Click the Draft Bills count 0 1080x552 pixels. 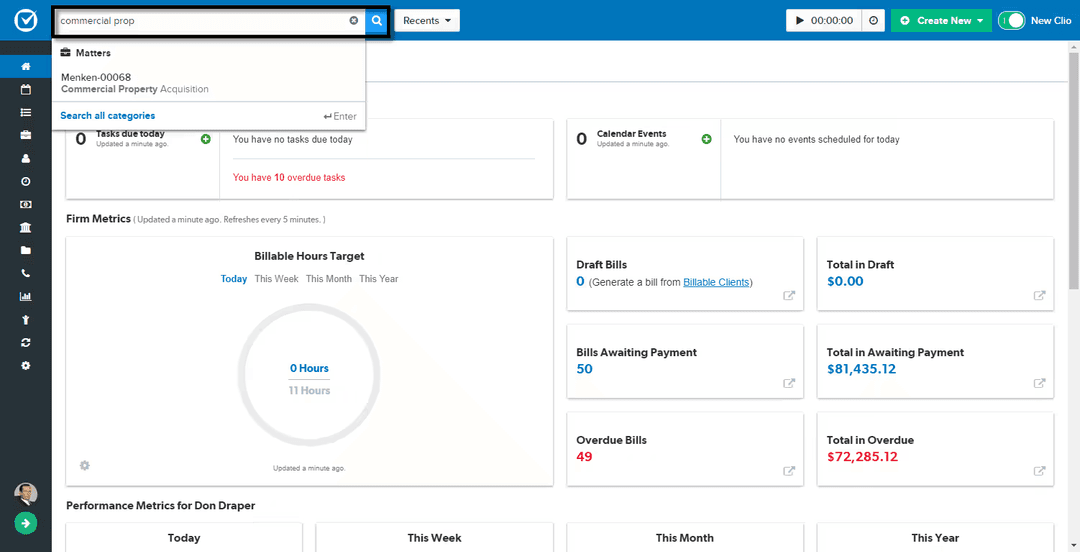click(580, 281)
